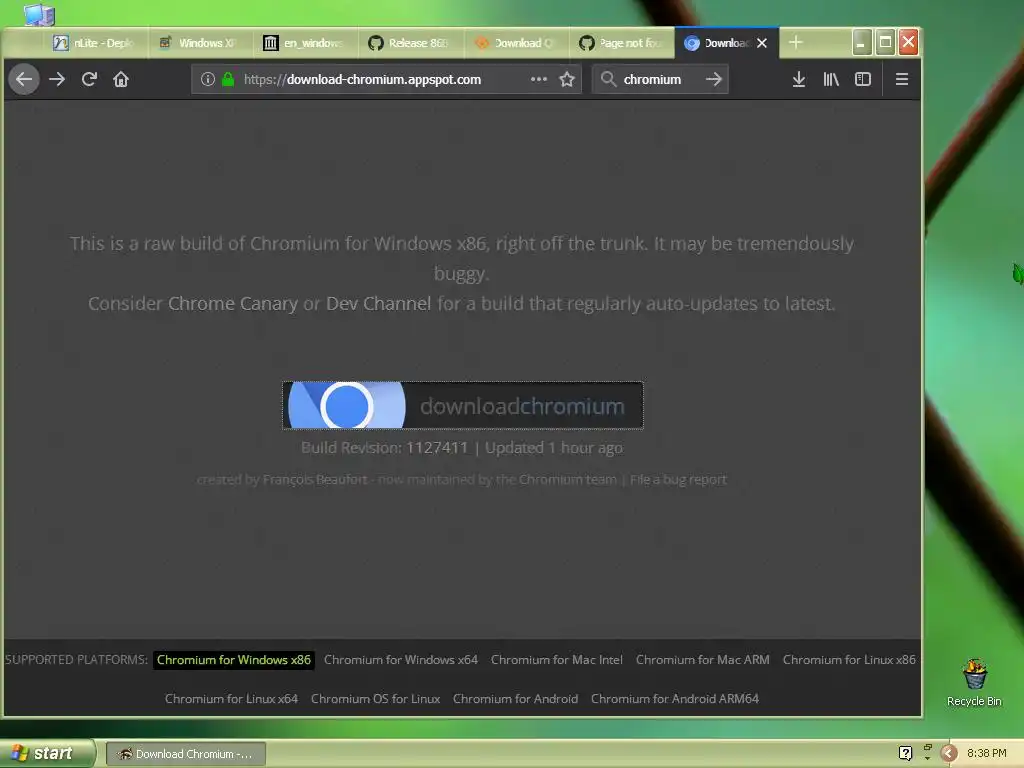Click the green padlock security icon
Viewport: 1024px width, 768px height.
[x=228, y=80]
